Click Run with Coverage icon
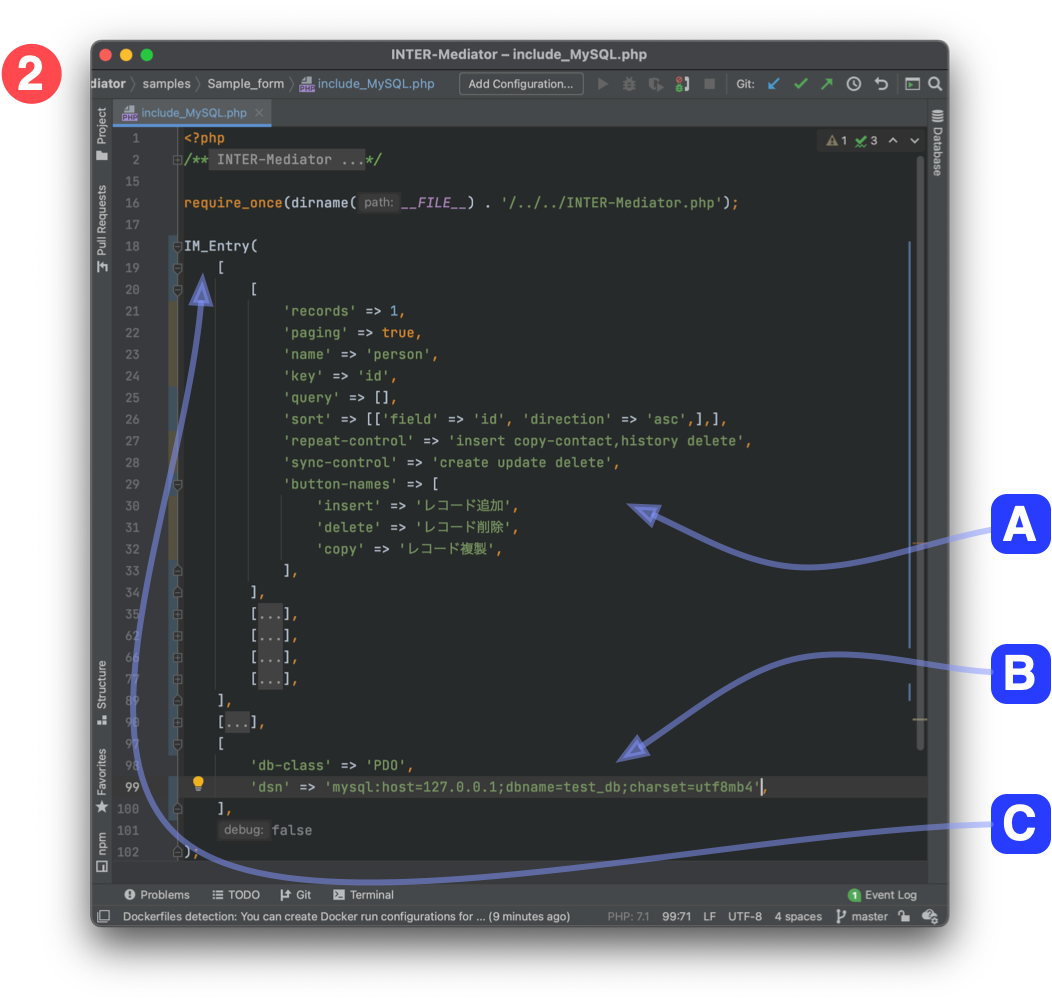Viewport: 1052px width, 1004px height. [x=655, y=84]
